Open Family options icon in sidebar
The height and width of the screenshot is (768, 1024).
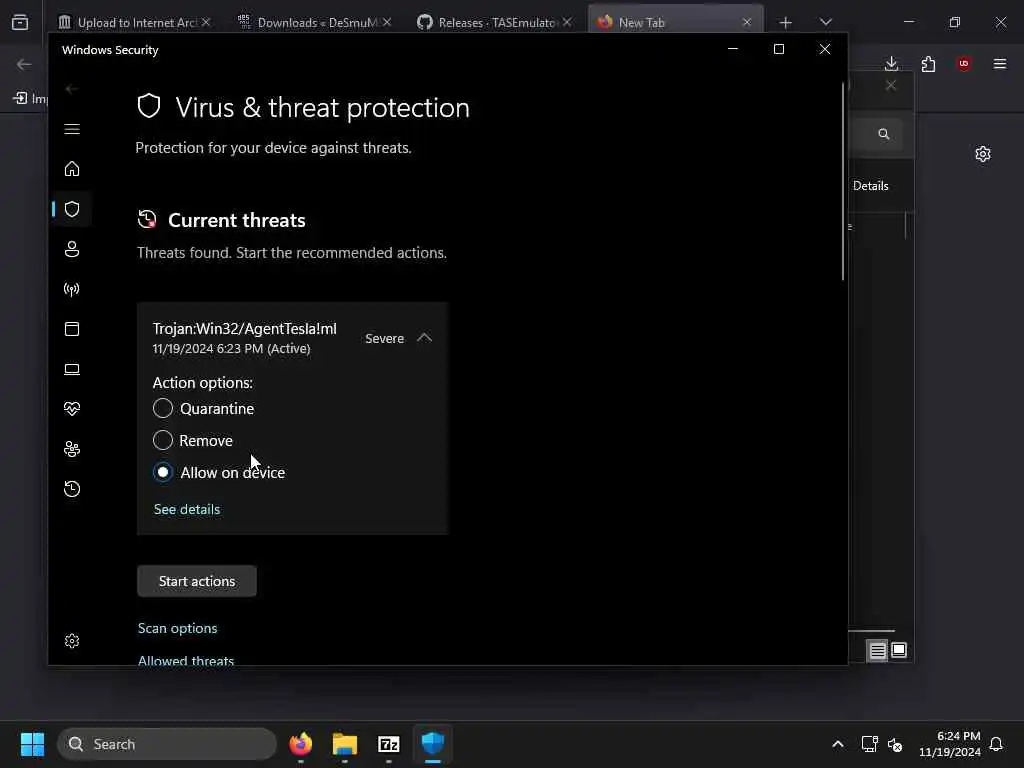point(72,449)
